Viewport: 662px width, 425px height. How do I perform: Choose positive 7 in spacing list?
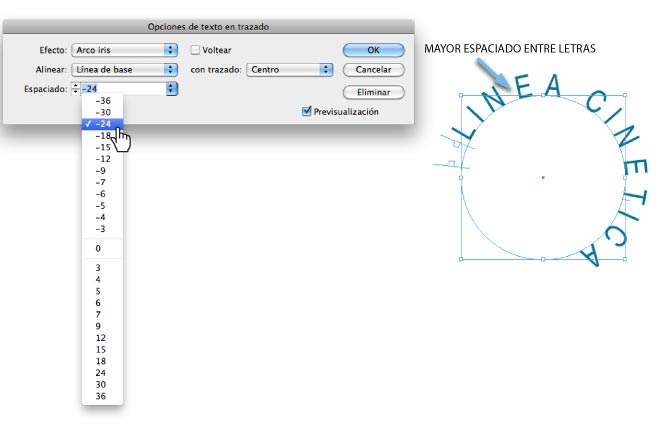[x=103, y=314]
